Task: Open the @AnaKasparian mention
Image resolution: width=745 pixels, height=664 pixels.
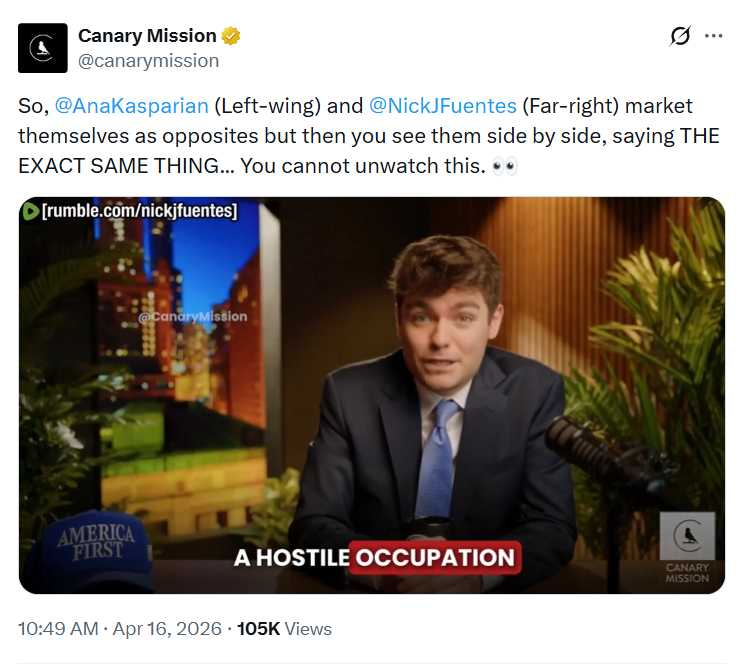Action: pyautogui.click(x=132, y=105)
